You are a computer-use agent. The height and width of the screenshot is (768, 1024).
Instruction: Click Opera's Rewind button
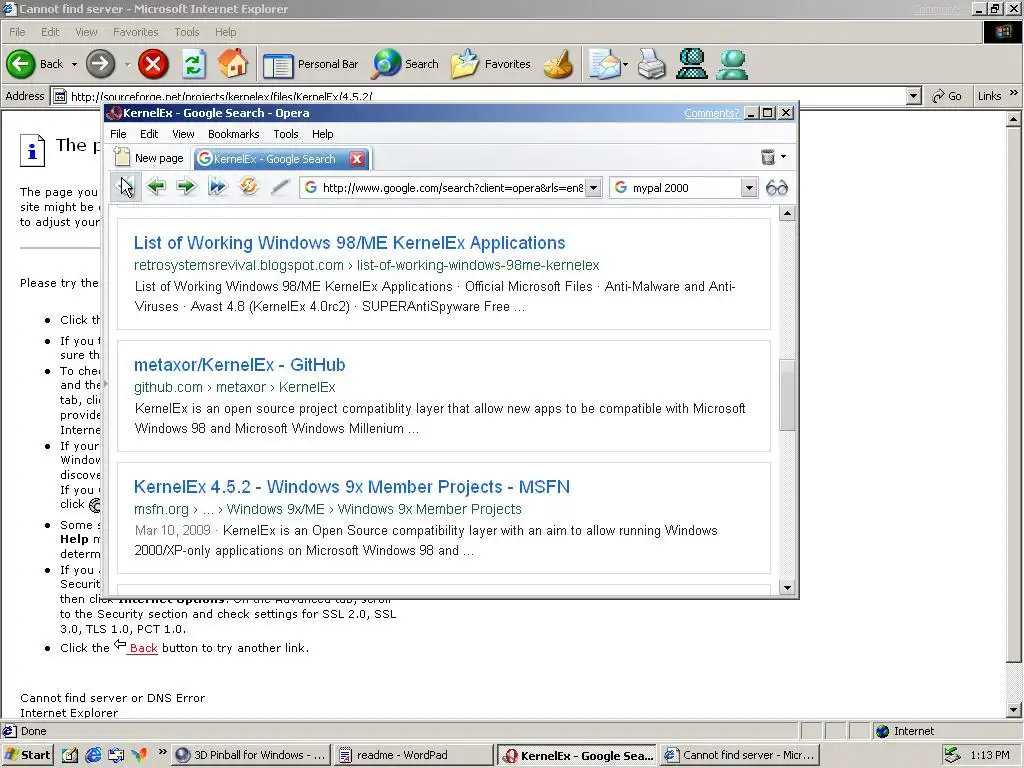125,187
